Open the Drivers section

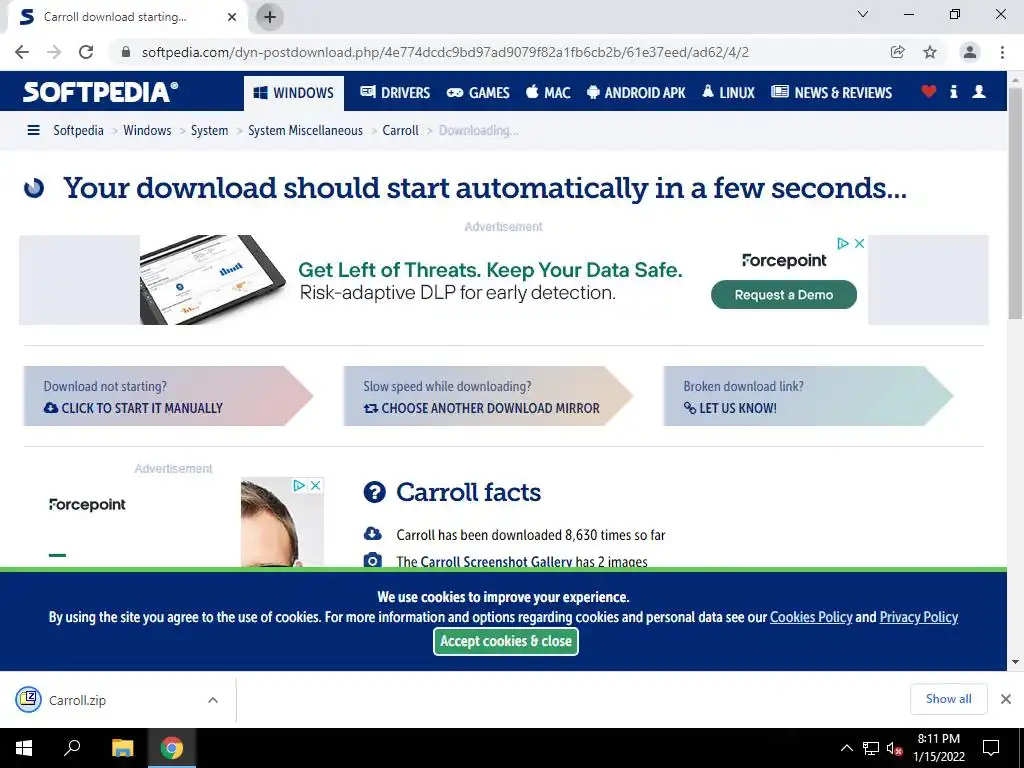coord(395,93)
